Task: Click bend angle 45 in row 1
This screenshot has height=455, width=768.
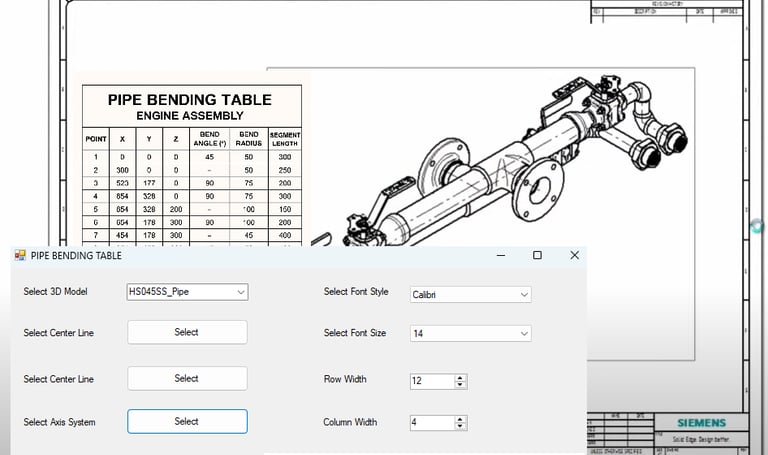Action: coord(210,157)
